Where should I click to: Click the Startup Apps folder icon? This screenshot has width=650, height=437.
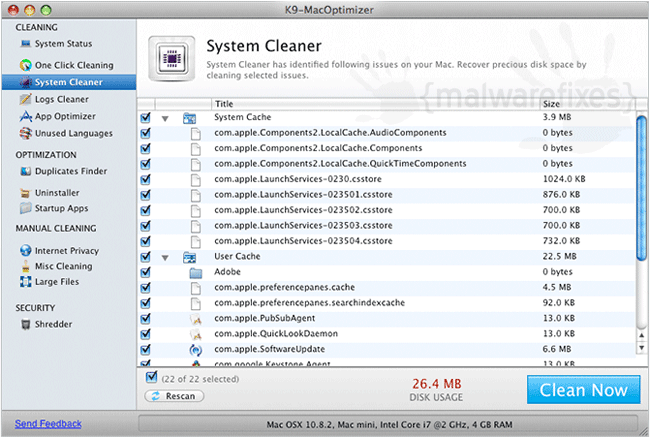(25, 208)
